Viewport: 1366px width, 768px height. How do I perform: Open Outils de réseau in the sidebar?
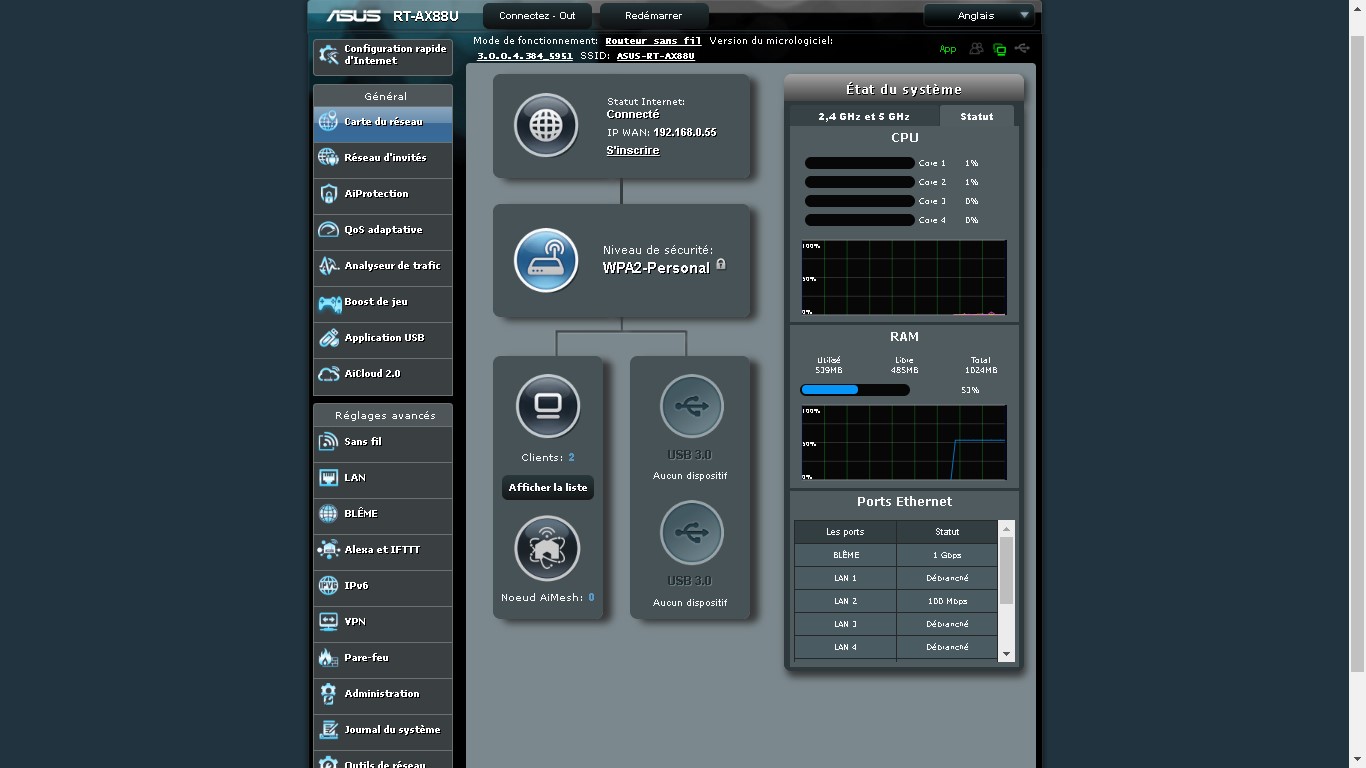[383, 760]
